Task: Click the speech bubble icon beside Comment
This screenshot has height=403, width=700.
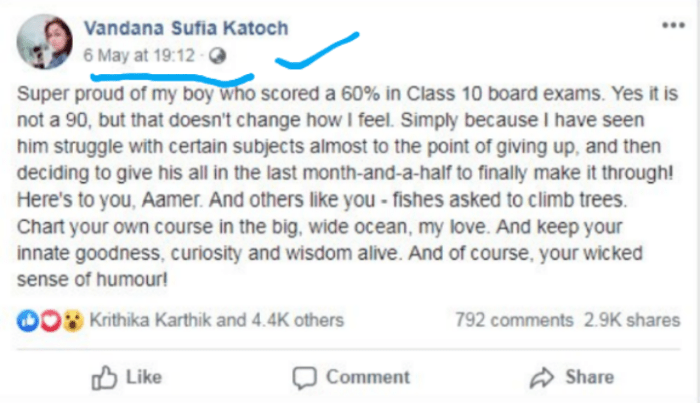Action: click(x=305, y=377)
